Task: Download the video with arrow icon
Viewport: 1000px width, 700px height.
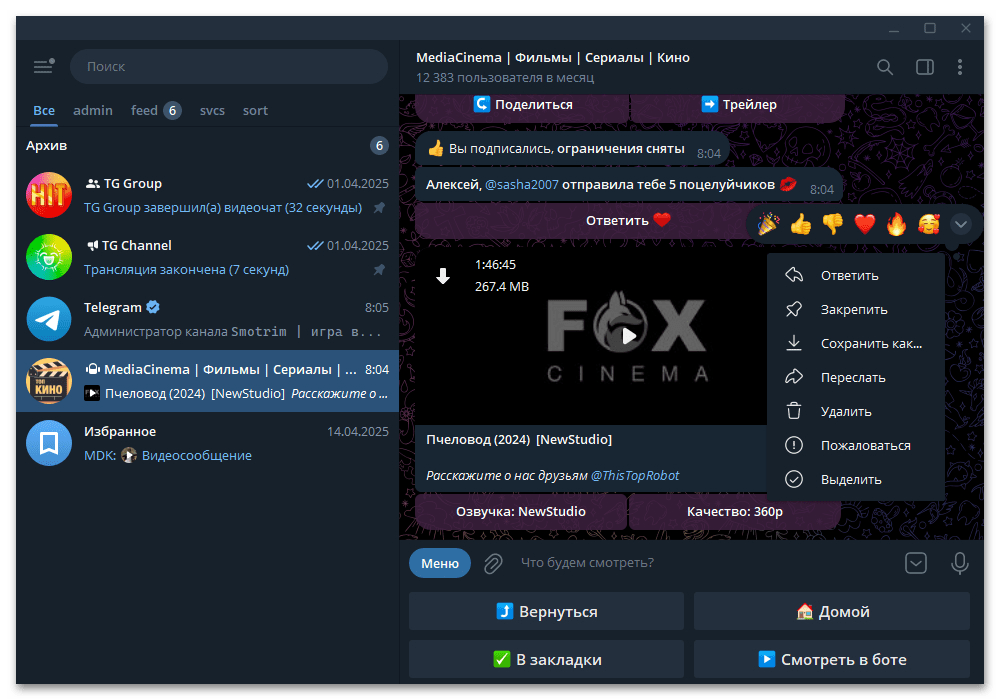Action: 443,275
